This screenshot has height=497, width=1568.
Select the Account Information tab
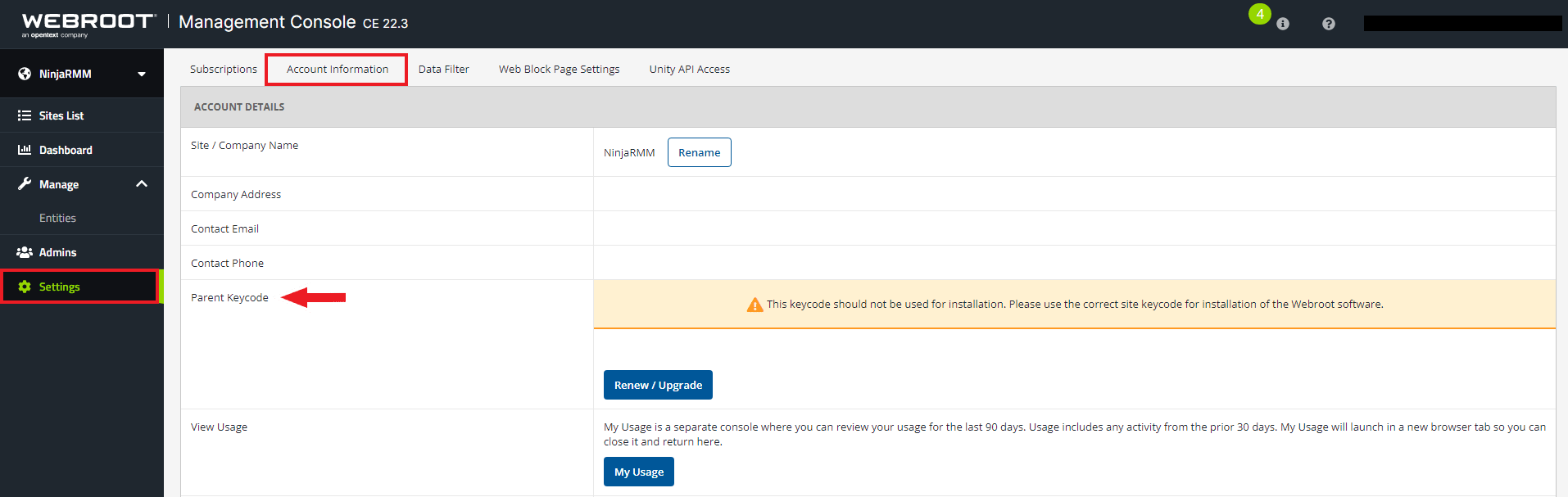click(338, 70)
